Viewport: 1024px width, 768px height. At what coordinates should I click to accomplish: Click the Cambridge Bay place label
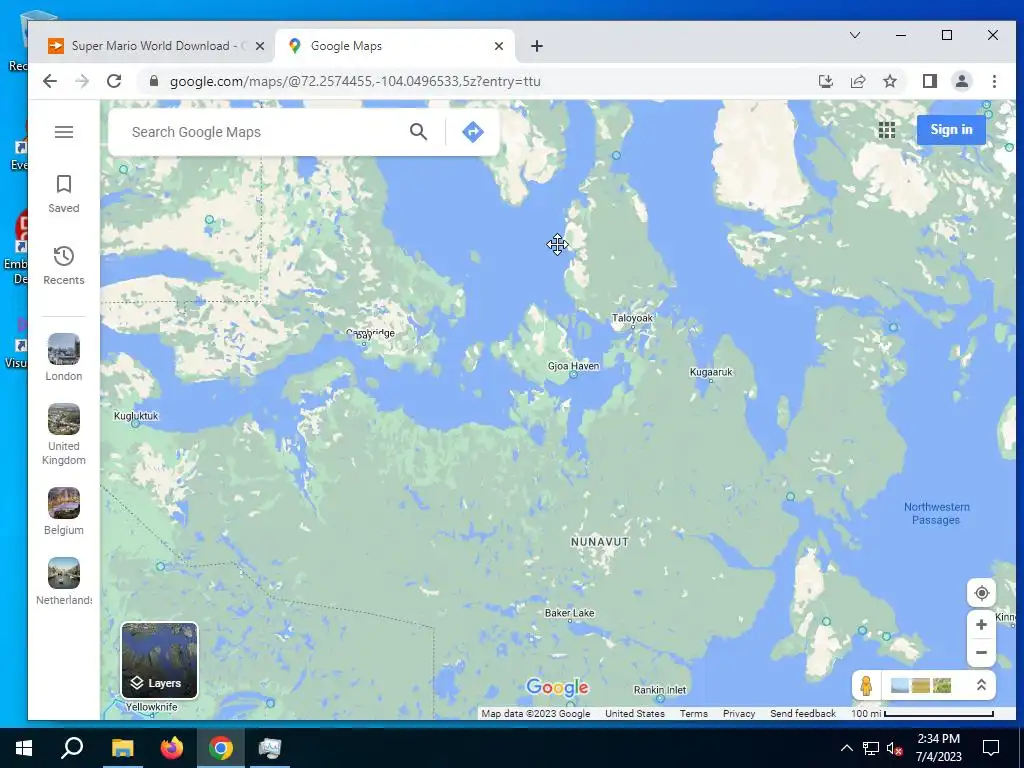coord(370,334)
